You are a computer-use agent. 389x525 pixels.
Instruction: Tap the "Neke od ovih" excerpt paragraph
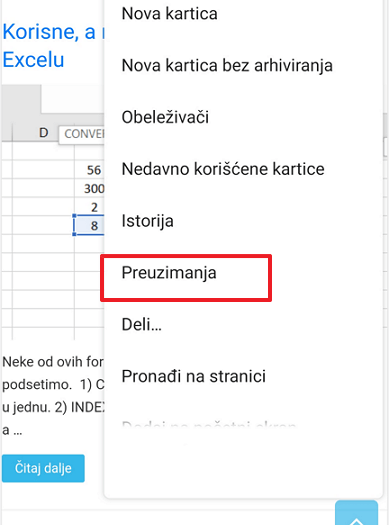pos(53,396)
